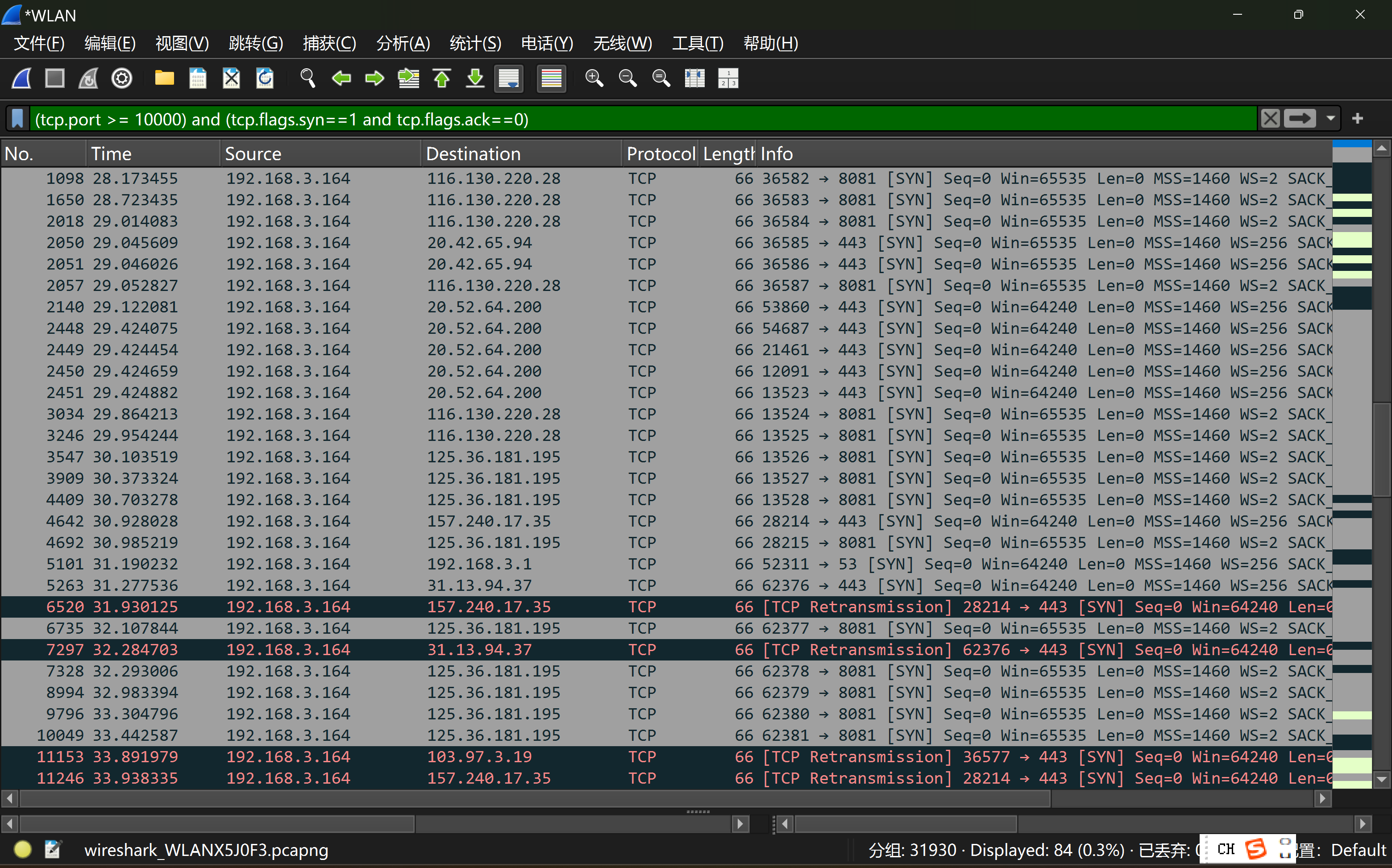Click the start capture shark fin icon

[x=22, y=78]
